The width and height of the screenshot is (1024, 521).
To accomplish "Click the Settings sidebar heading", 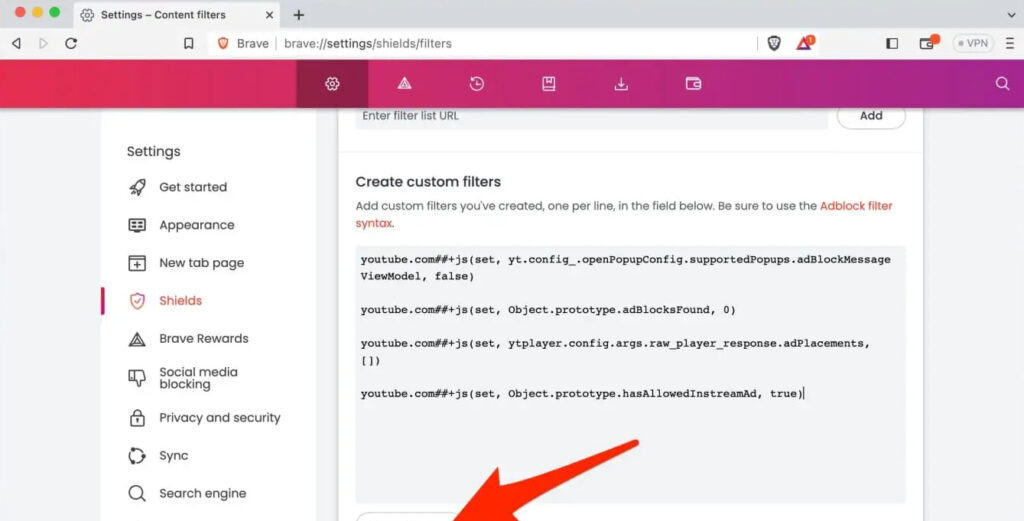I will [x=153, y=151].
